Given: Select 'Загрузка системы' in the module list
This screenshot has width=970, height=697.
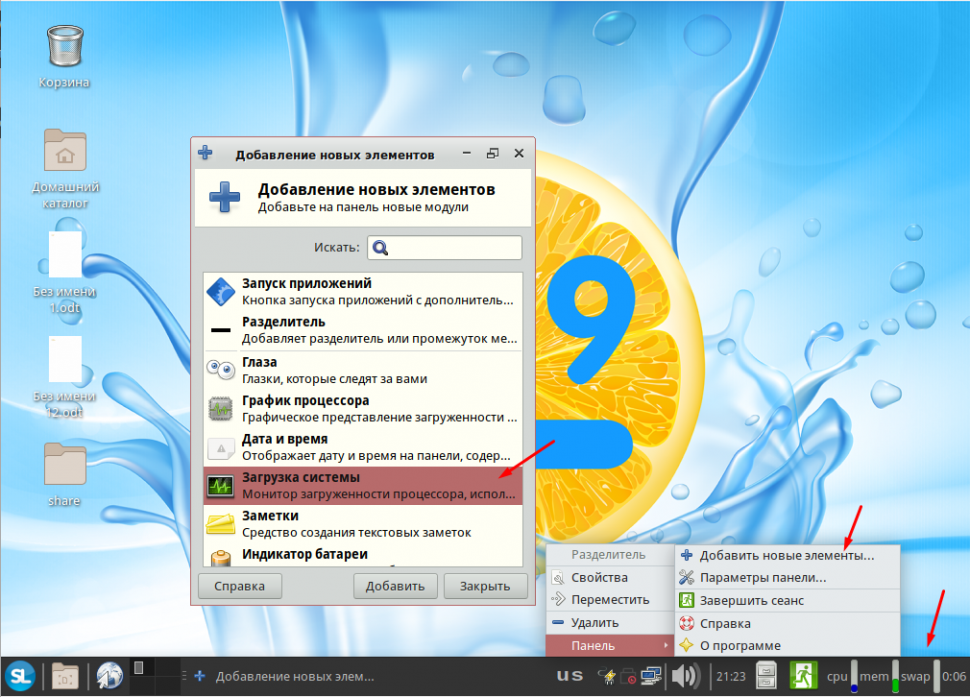Looking at the screenshot, I should (x=362, y=486).
